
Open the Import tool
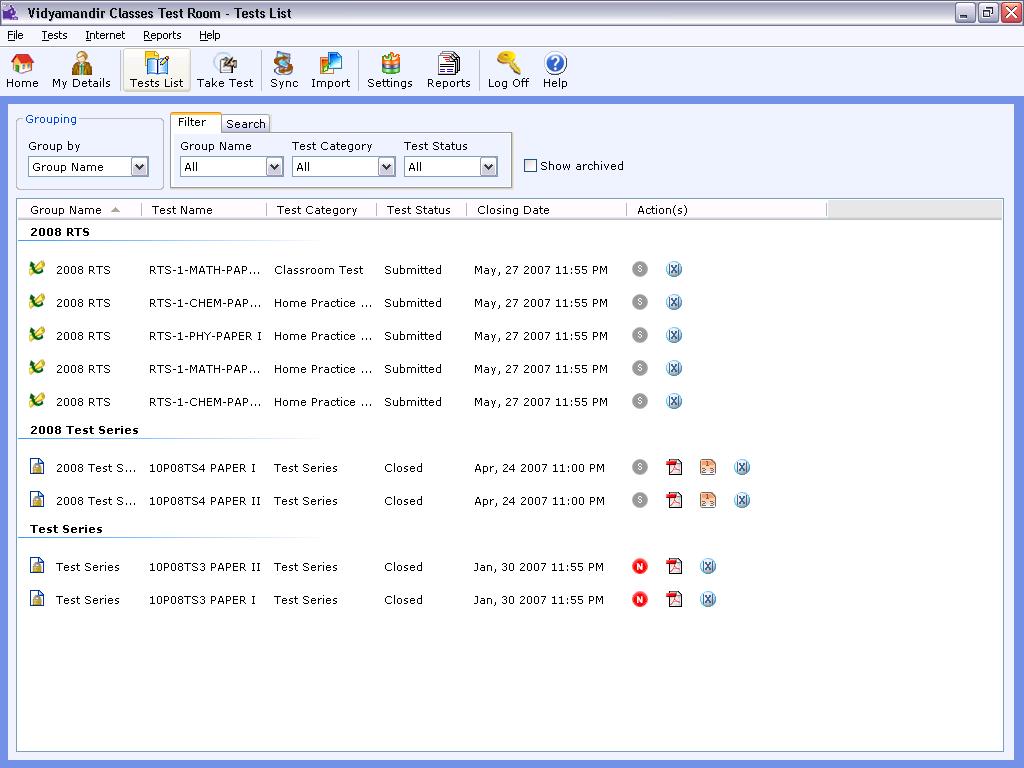[x=330, y=71]
